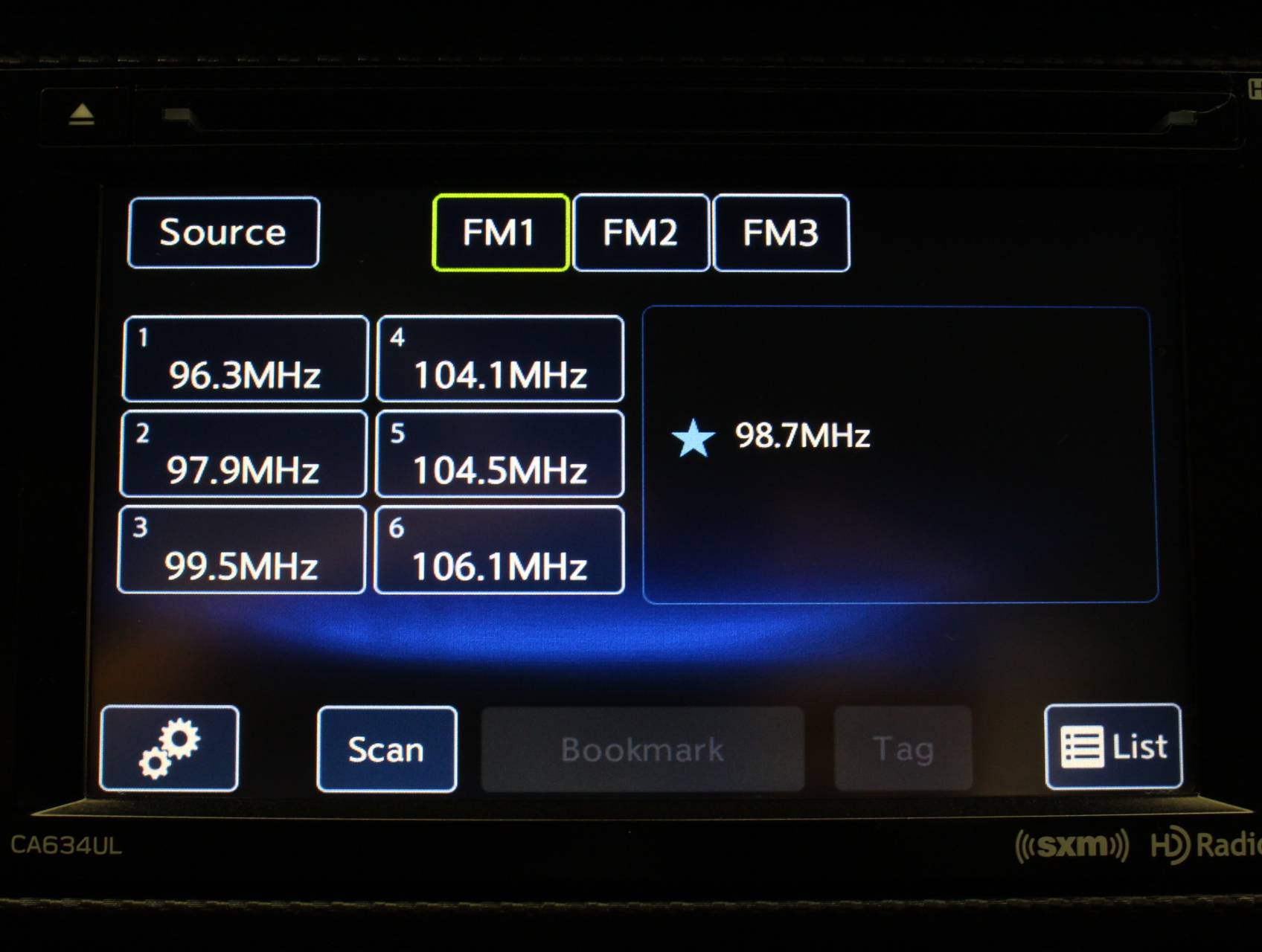Image resolution: width=1262 pixels, height=952 pixels.
Task: Open the Source selection menu
Action: (223, 233)
